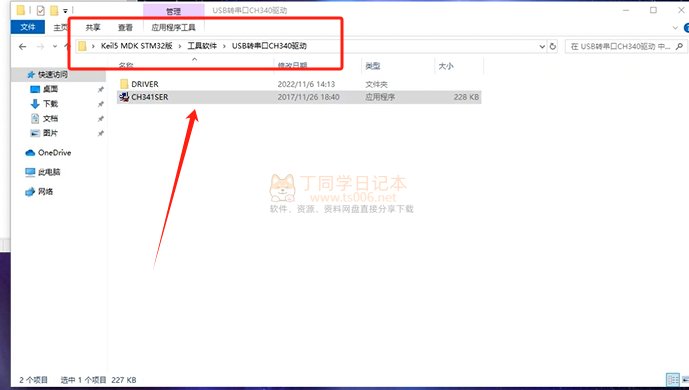Expand the address bar history dropdown
This screenshot has height=390, width=689.
tap(542, 46)
